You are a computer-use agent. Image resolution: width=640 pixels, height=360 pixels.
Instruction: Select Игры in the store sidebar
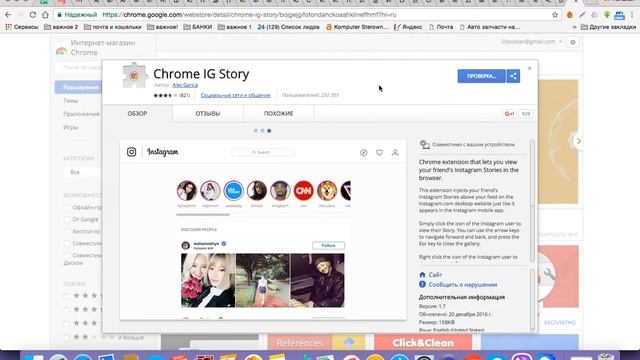[x=71, y=127]
